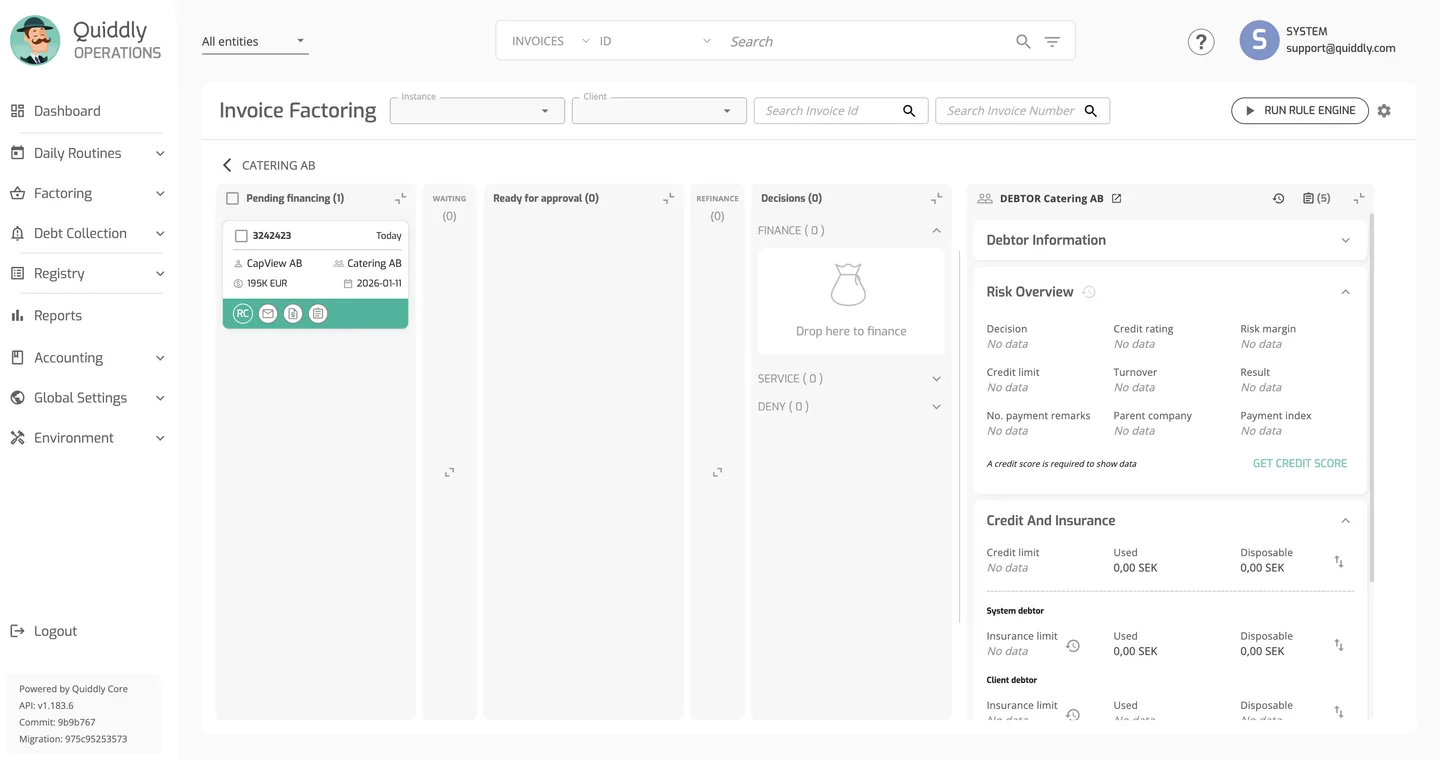1440x760 pixels.
Task: Open the All entities dropdown
Action: [x=255, y=41]
